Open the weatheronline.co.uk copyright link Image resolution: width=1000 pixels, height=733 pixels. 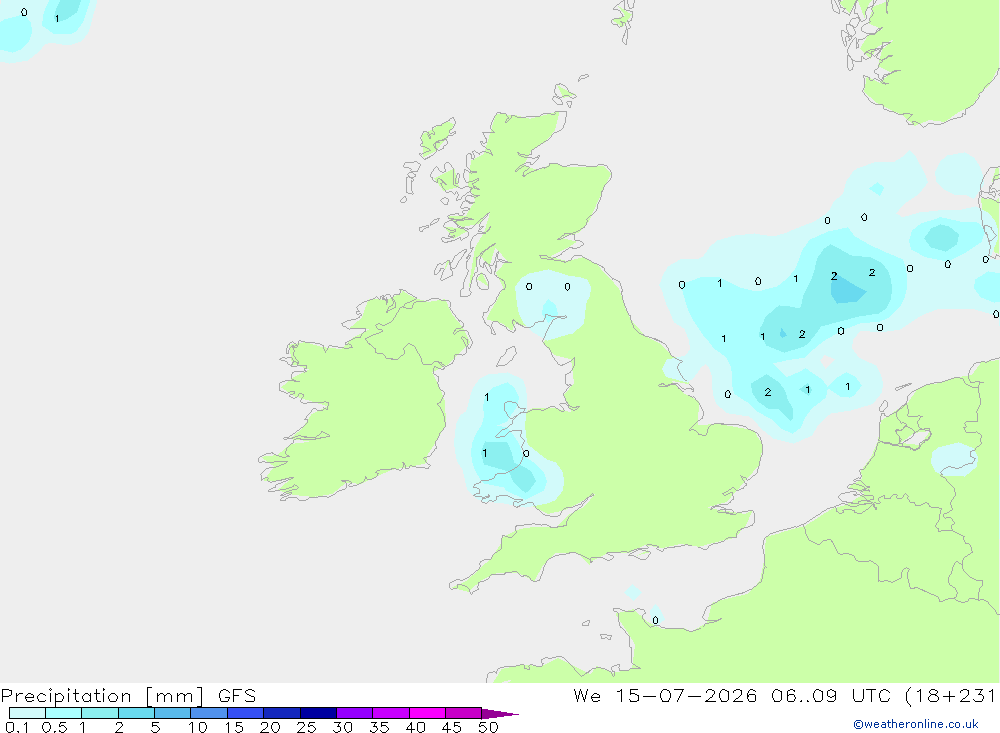coord(916,724)
